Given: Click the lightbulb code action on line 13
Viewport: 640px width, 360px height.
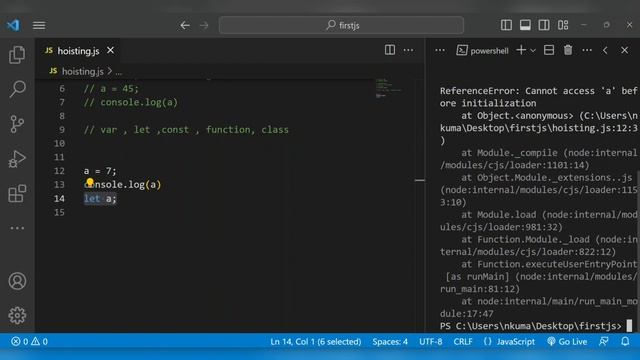Looking at the screenshot, I should [x=90, y=181].
